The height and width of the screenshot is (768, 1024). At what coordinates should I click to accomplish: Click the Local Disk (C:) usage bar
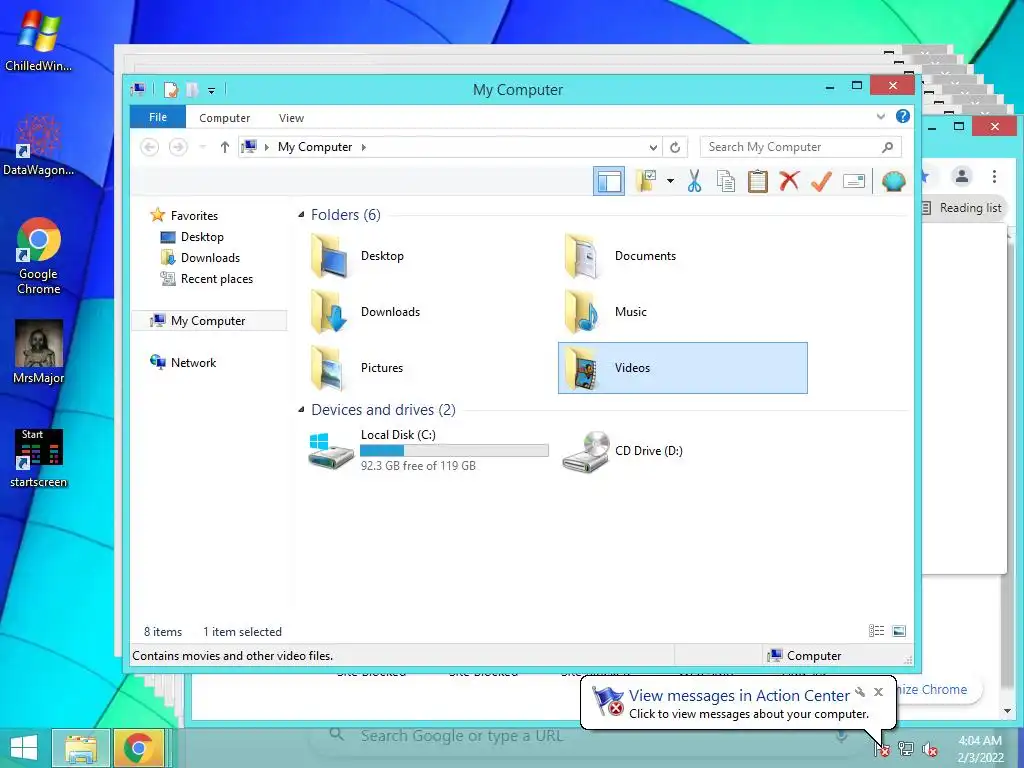point(454,450)
